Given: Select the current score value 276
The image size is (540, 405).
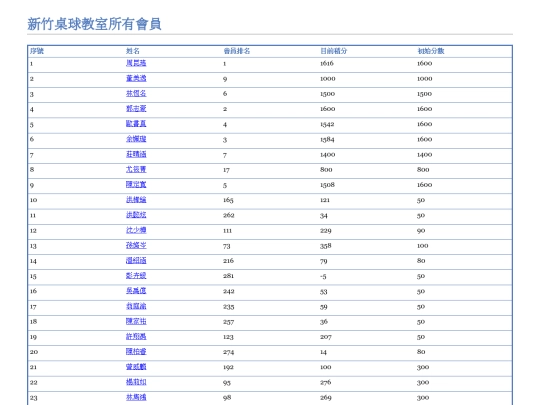Looking at the screenshot, I should click(325, 382).
